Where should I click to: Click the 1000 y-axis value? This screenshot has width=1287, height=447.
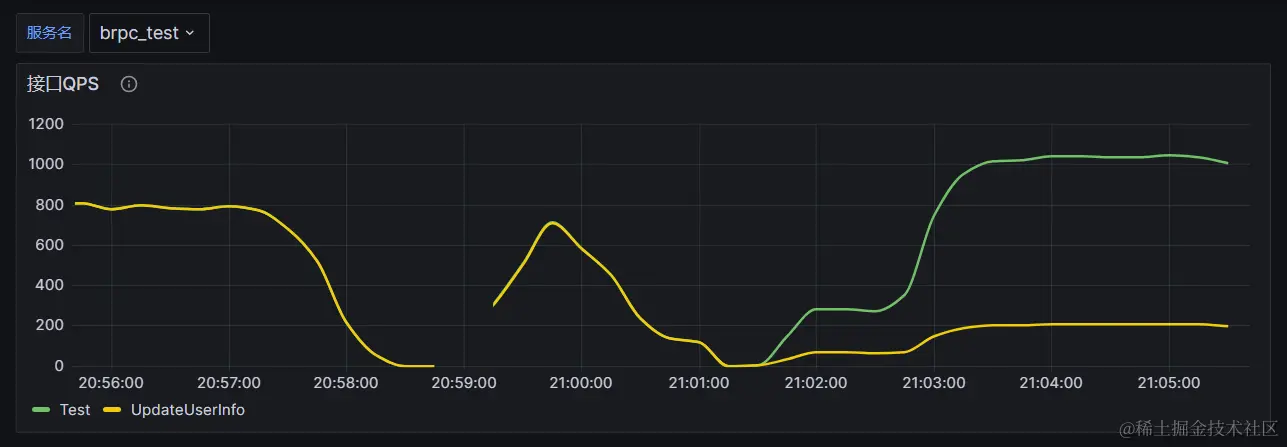click(x=46, y=164)
